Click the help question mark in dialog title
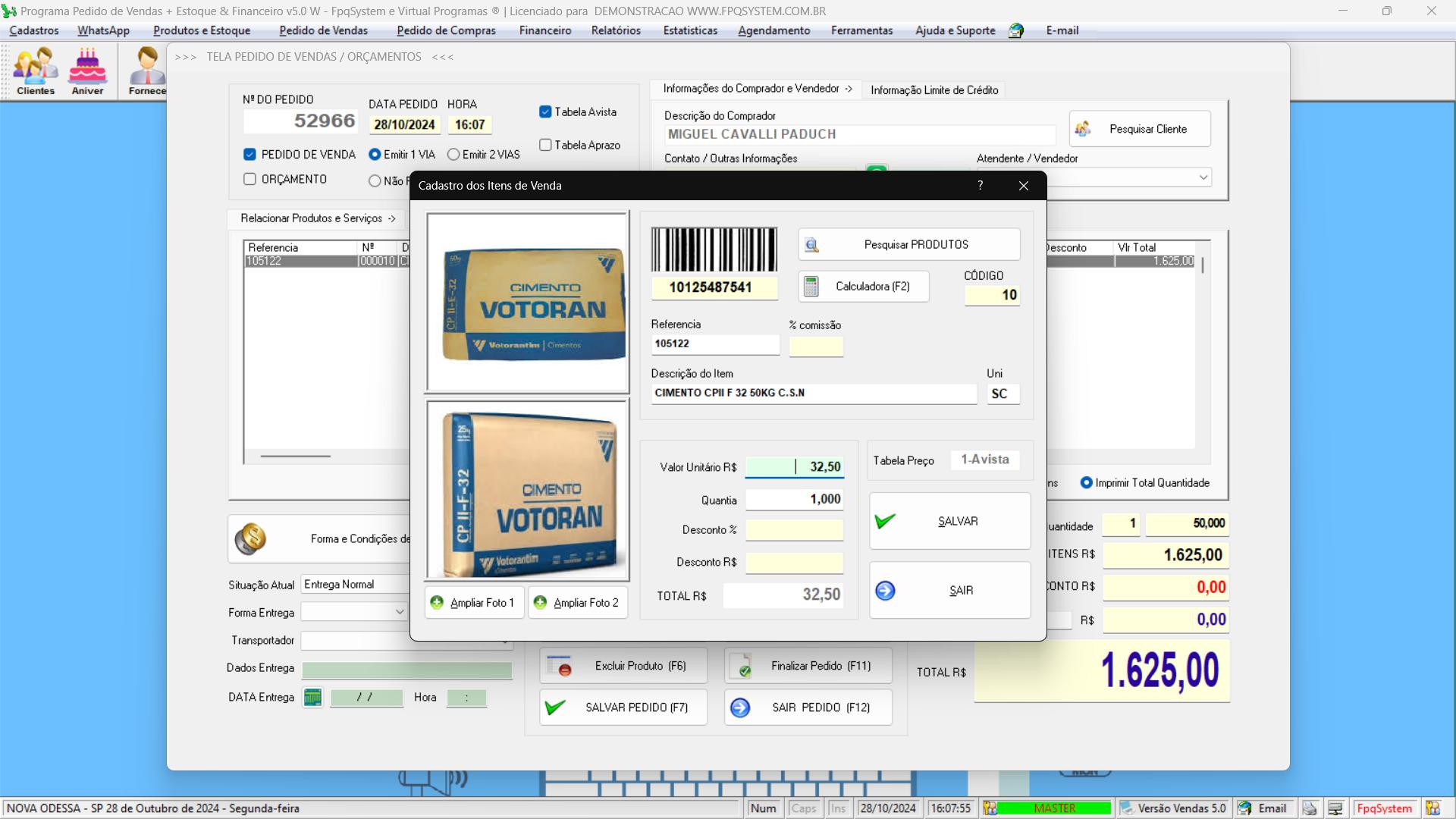 pos(981,186)
